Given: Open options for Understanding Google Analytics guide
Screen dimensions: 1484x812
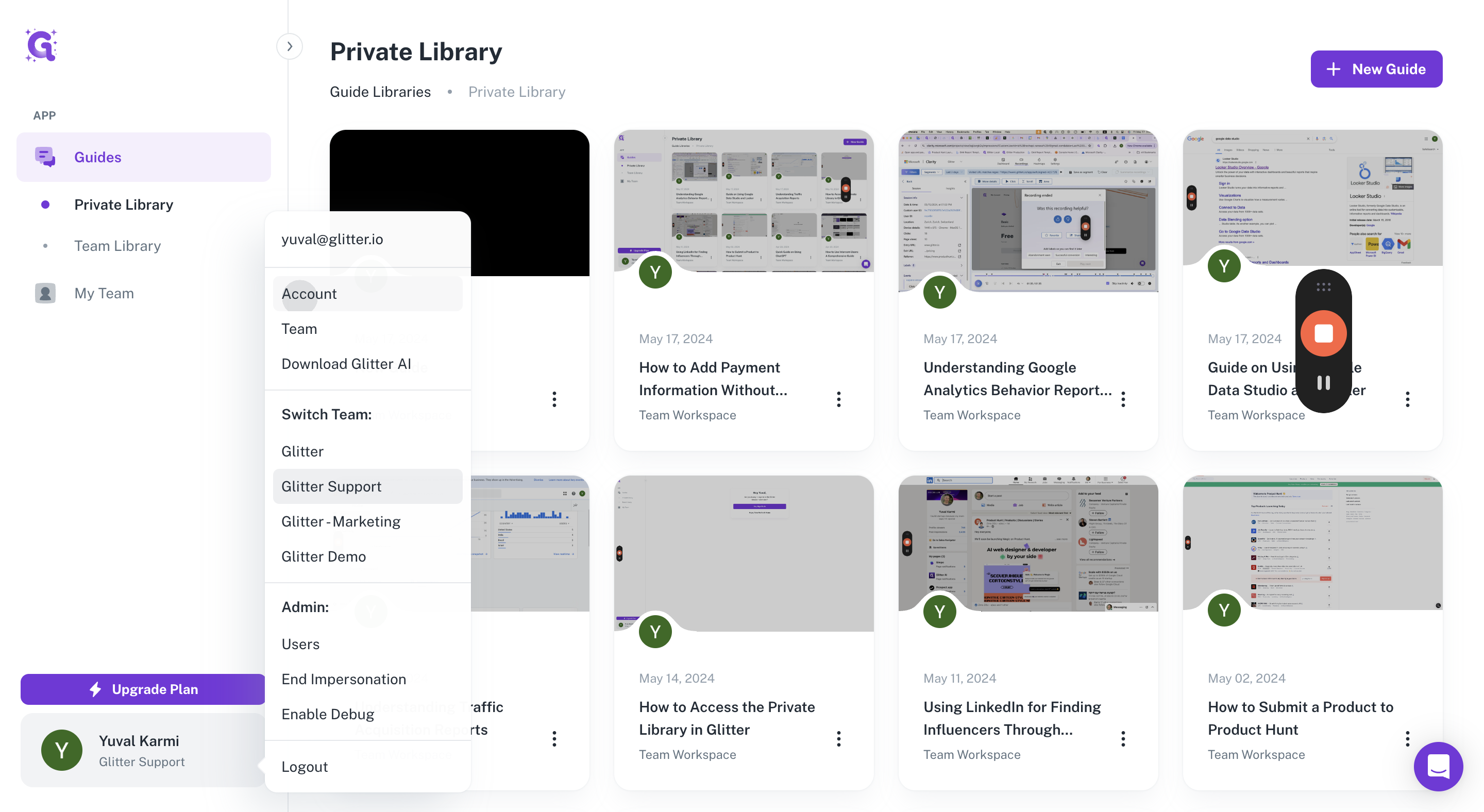Looking at the screenshot, I should click(1123, 399).
